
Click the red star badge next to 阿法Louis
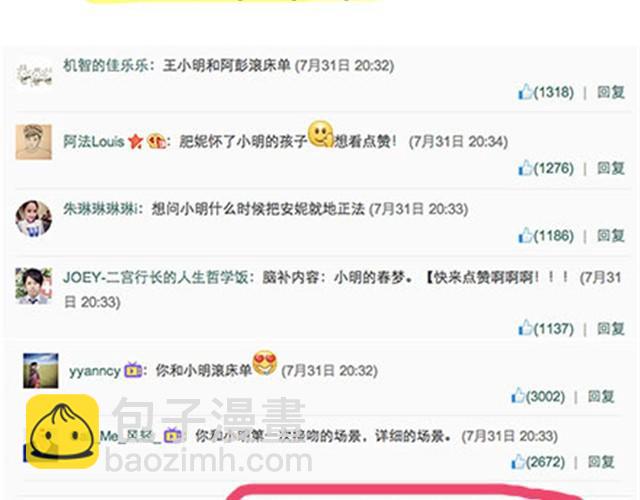click(135, 142)
